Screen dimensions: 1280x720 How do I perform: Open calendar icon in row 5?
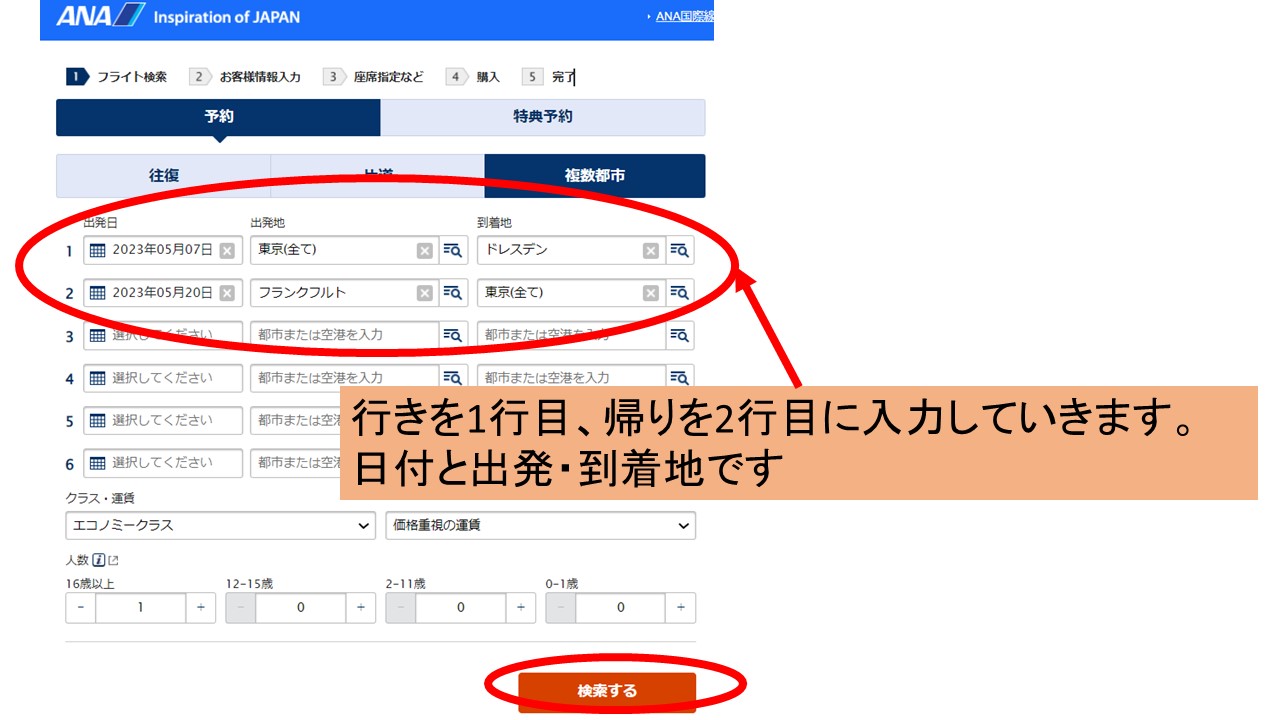[97, 421]
